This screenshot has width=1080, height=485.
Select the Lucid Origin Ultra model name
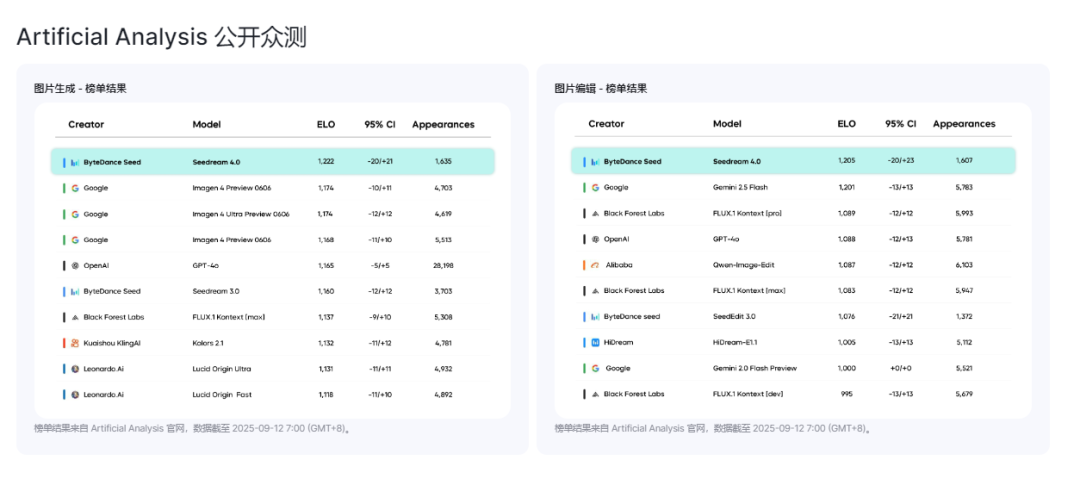(x=222, y=369)
